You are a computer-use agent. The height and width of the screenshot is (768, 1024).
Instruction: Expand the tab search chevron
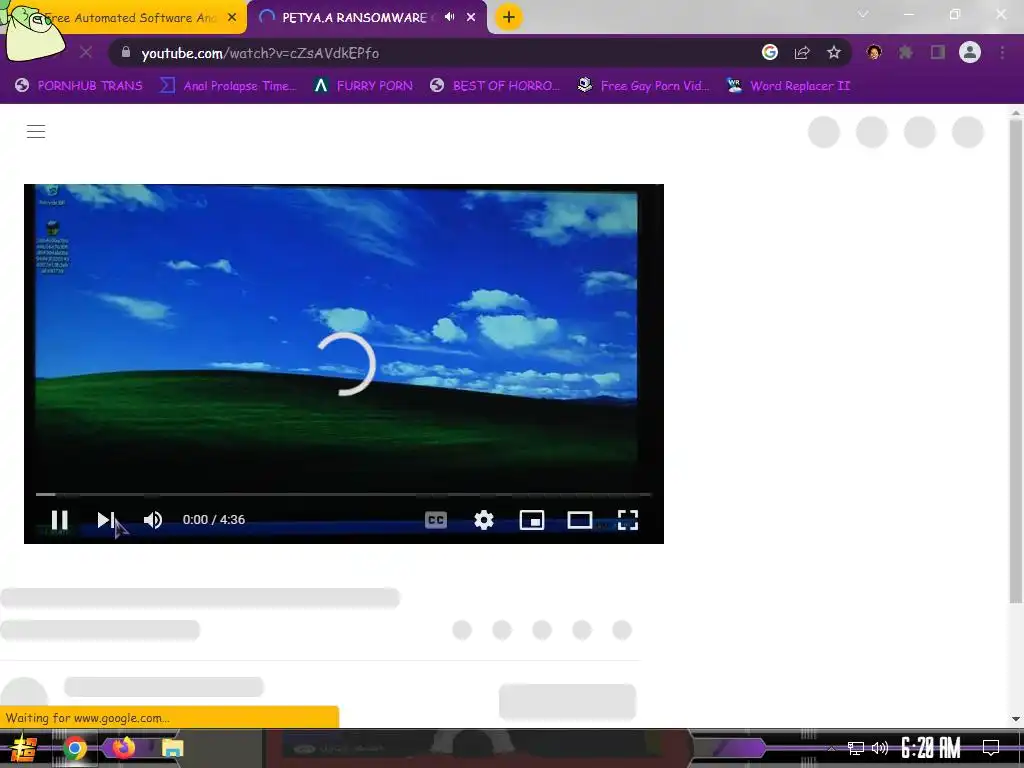tap(863, 14)
